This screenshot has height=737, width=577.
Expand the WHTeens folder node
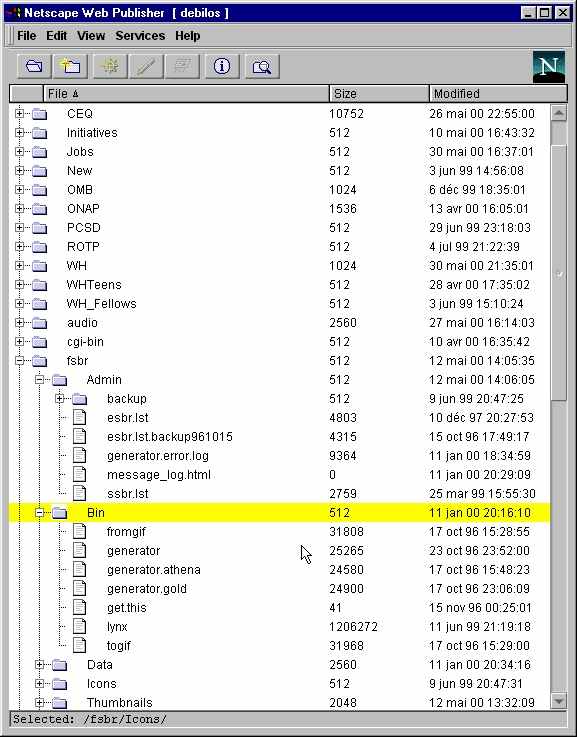point(19,284)
